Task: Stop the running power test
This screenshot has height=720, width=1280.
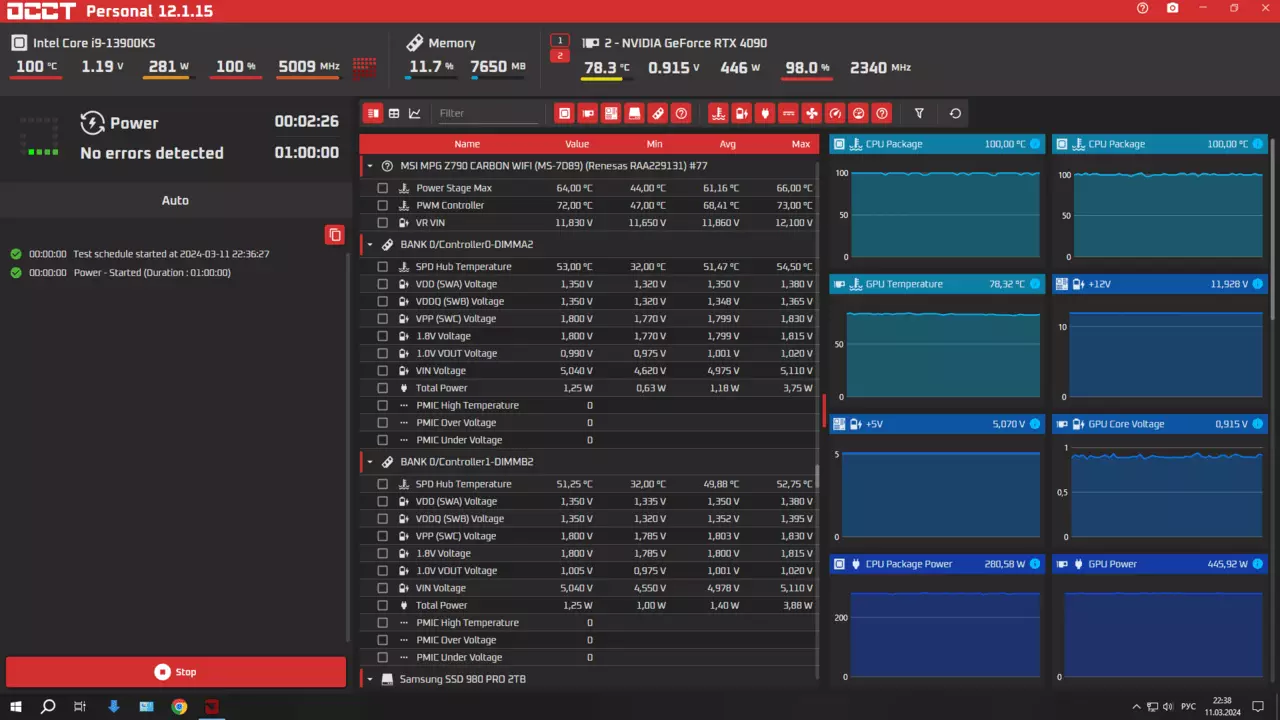Action: pos(176,672)
